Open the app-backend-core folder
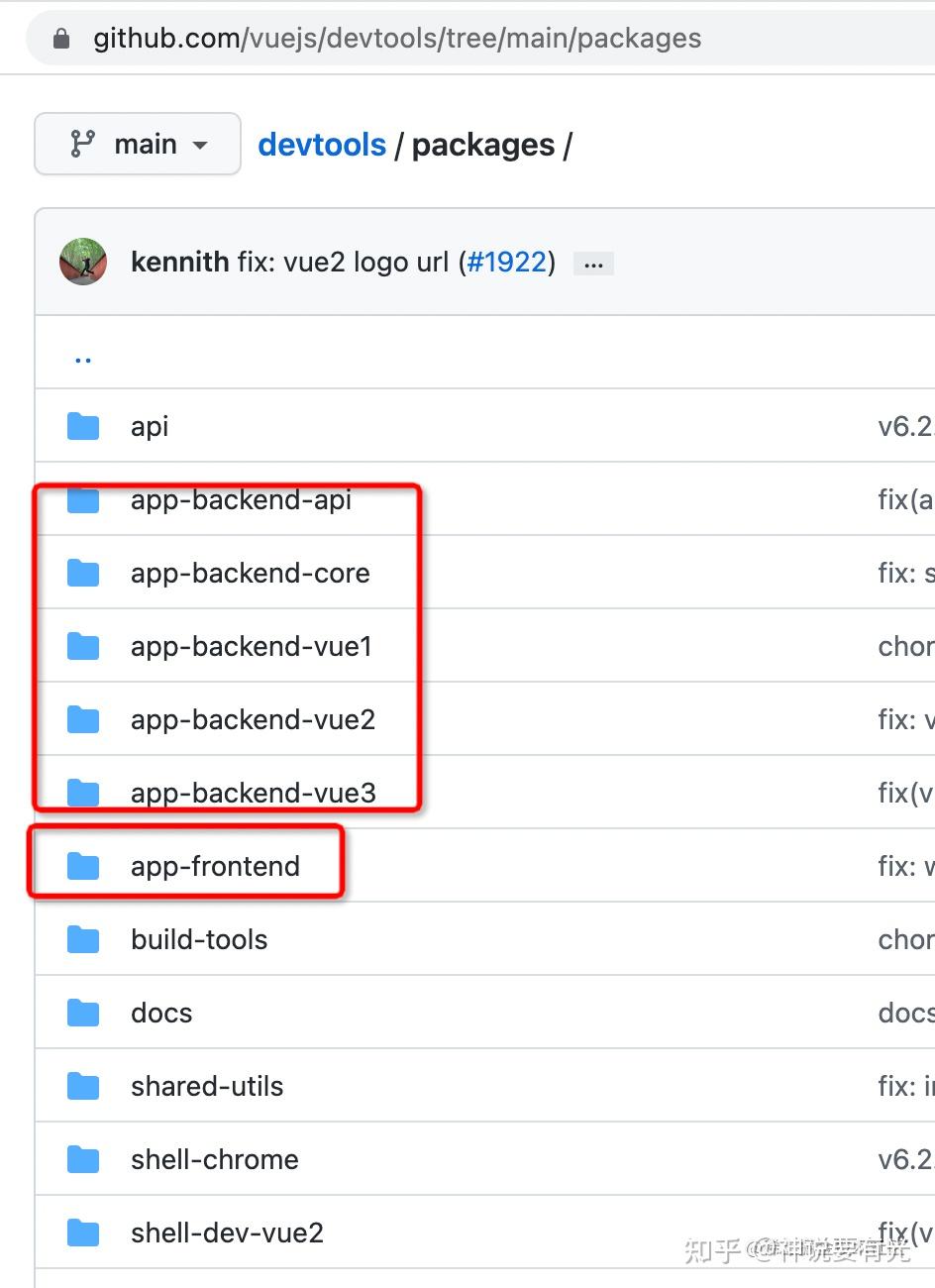Screen dimensions: 935x1288 (x=250, y=573)
